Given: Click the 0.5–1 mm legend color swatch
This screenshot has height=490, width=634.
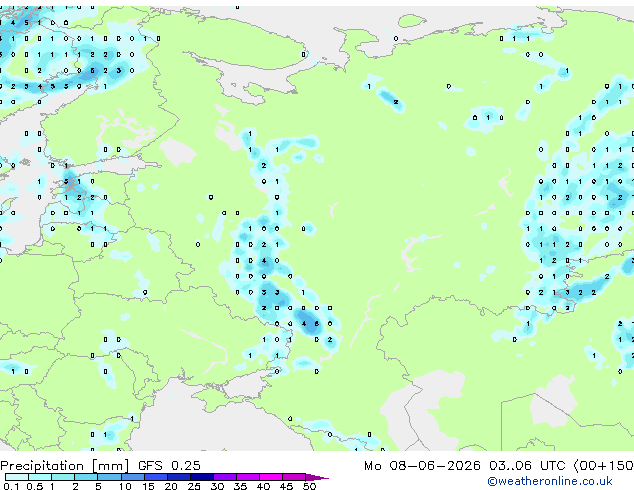Looking at the screenshot, I should click(40, 477).
